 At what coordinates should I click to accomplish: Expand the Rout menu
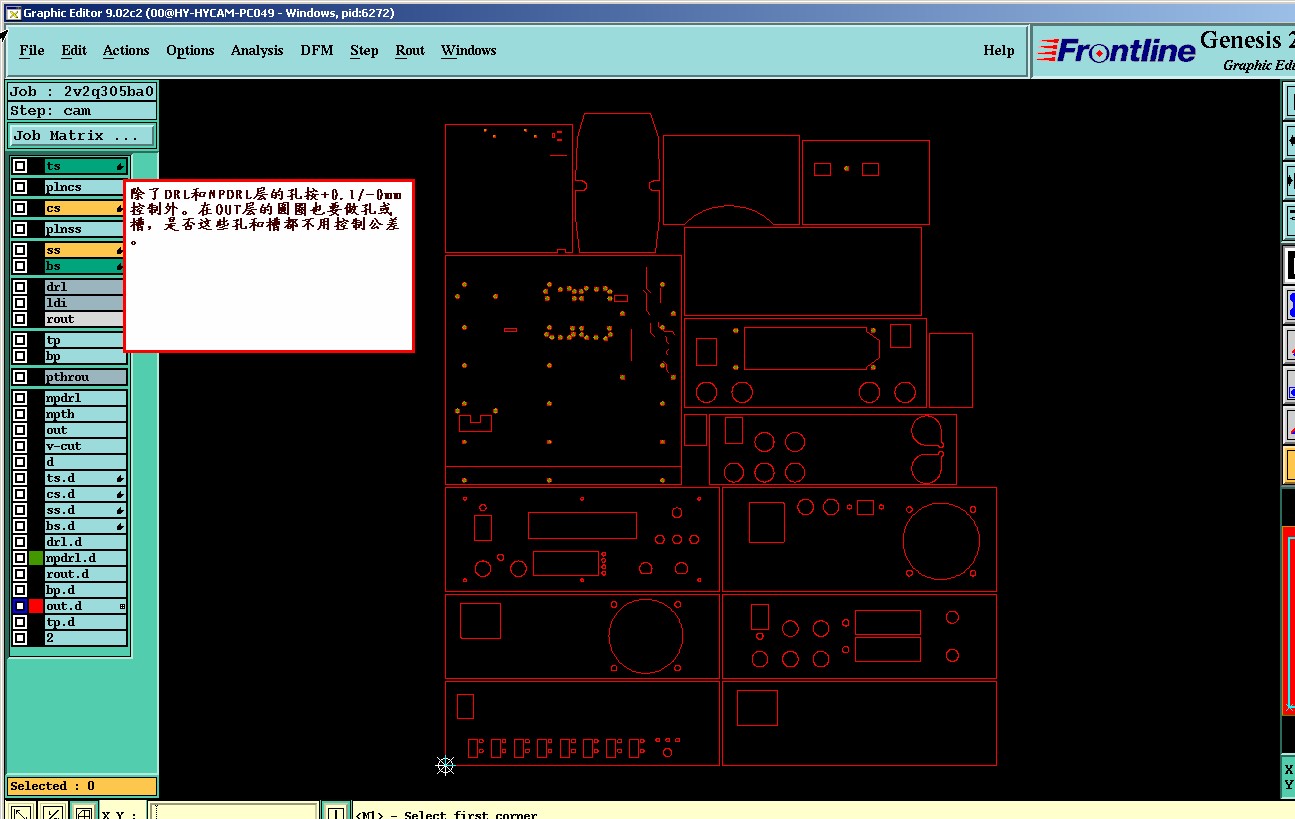coord(410,50)
